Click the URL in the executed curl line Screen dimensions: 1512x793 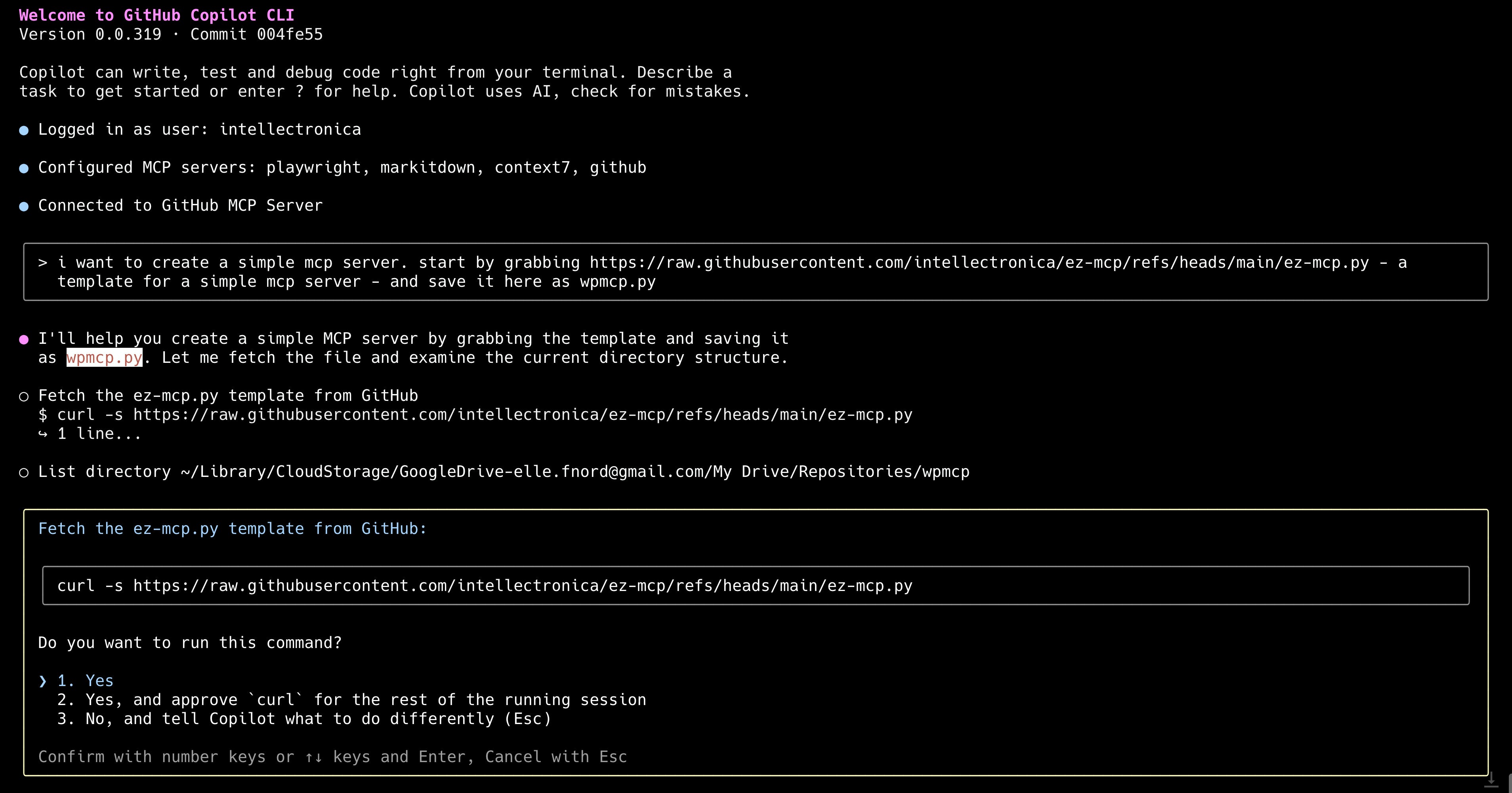click(522, 415)
